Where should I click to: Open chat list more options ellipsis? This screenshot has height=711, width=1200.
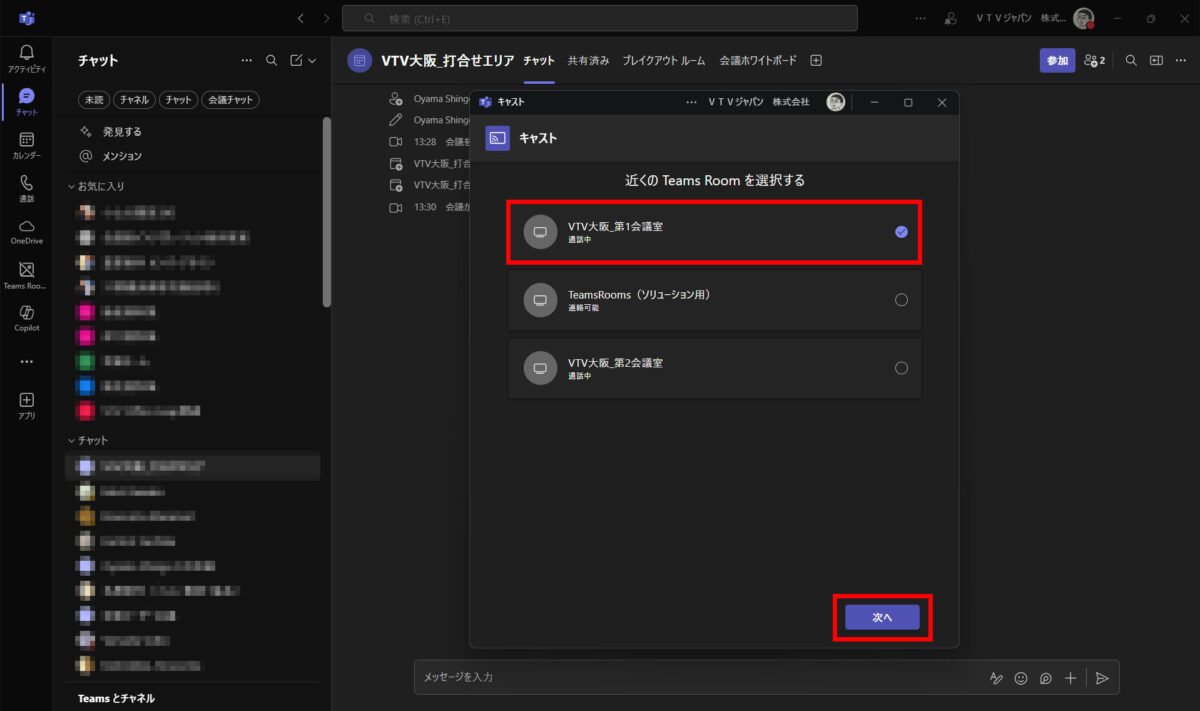pos(247,60)
